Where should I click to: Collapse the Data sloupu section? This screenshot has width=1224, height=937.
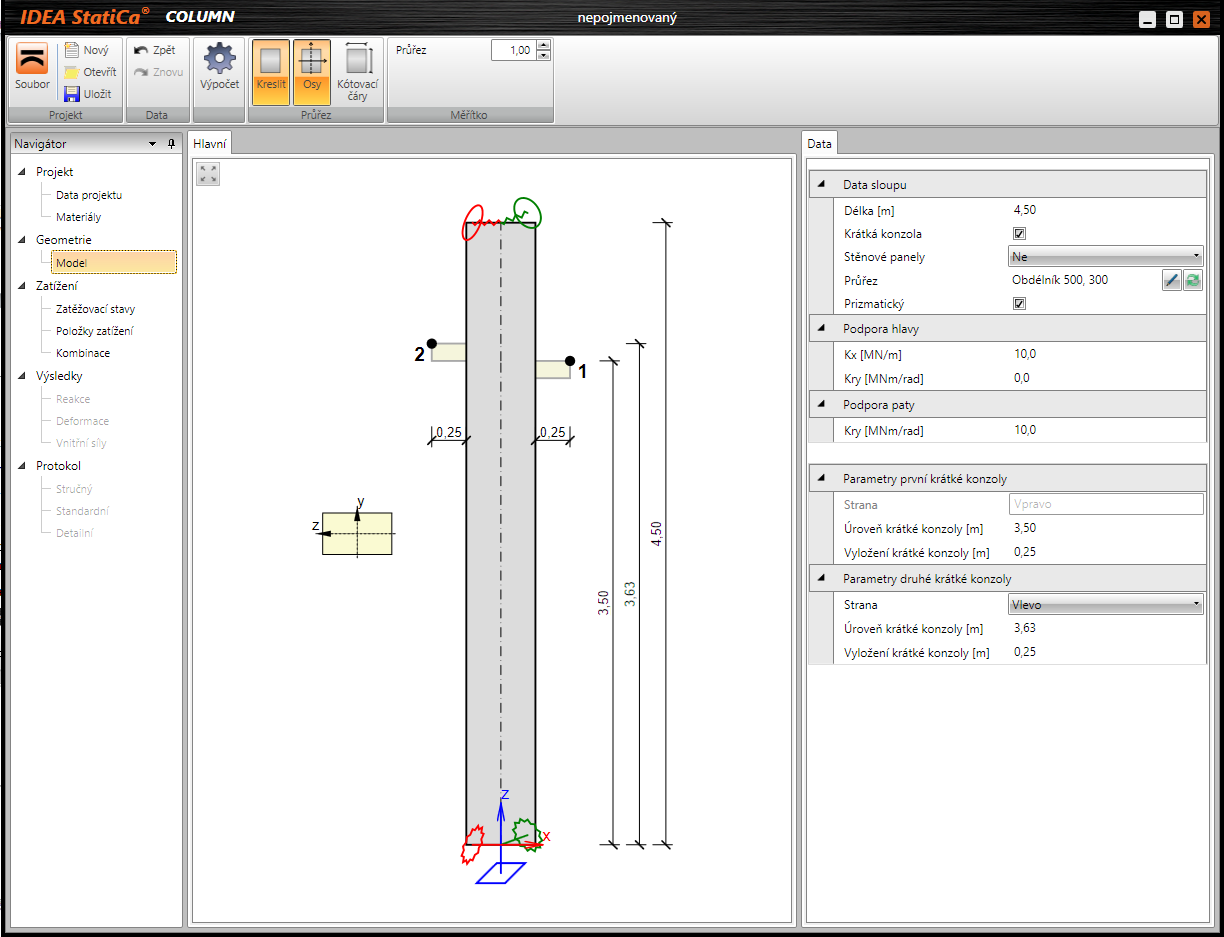coord(822,185)
